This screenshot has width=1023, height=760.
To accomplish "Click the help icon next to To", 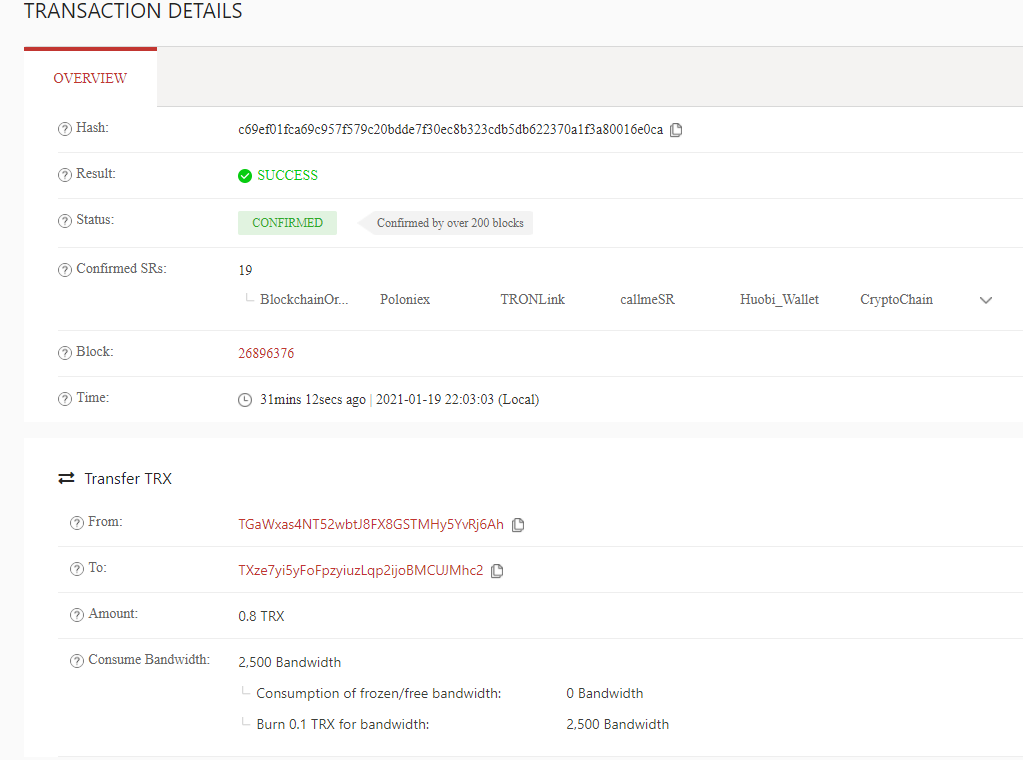I will pyautogui.click(x=77, y=568).
